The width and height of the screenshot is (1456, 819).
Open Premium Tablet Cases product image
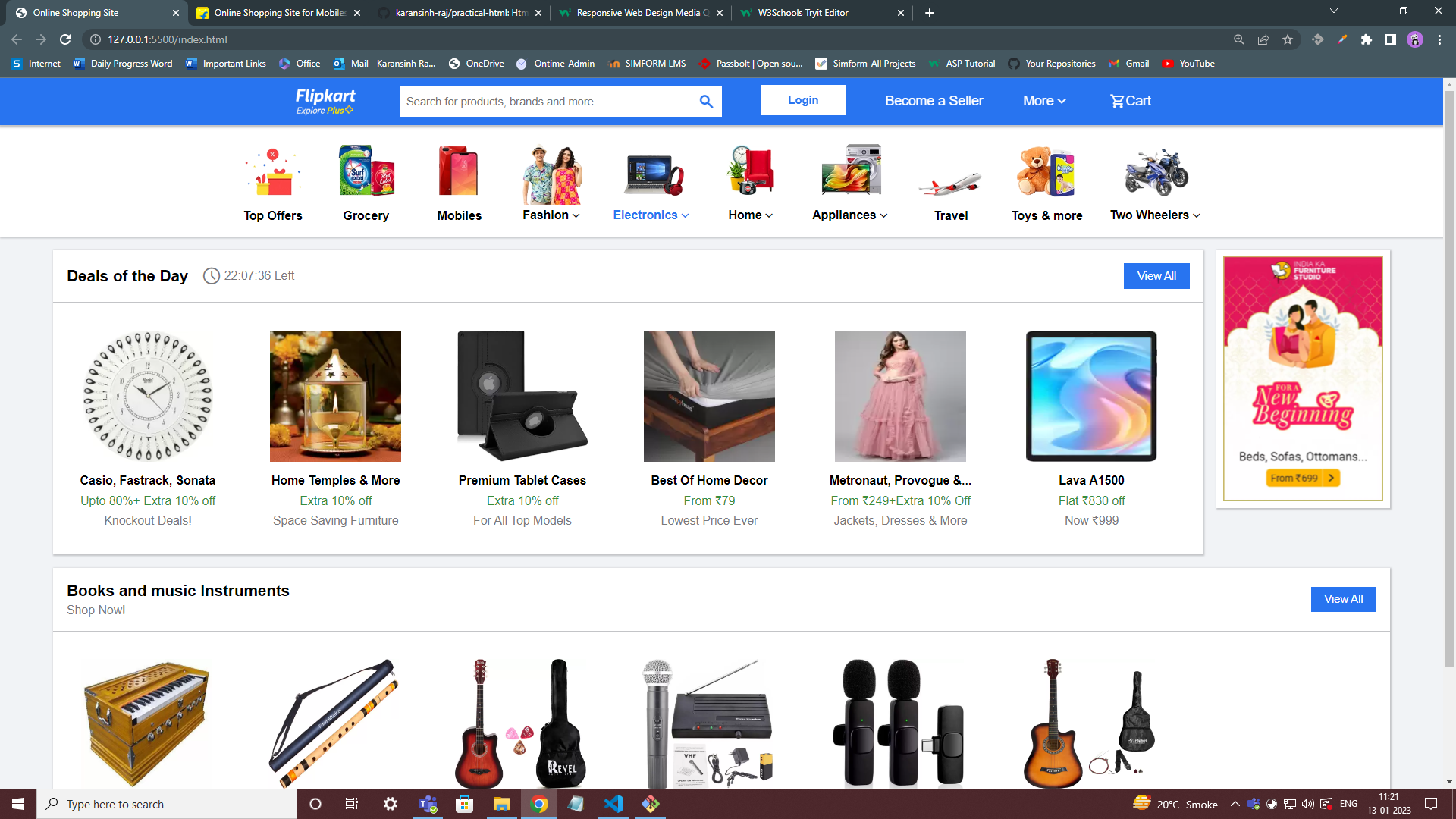tap(522, 396)
